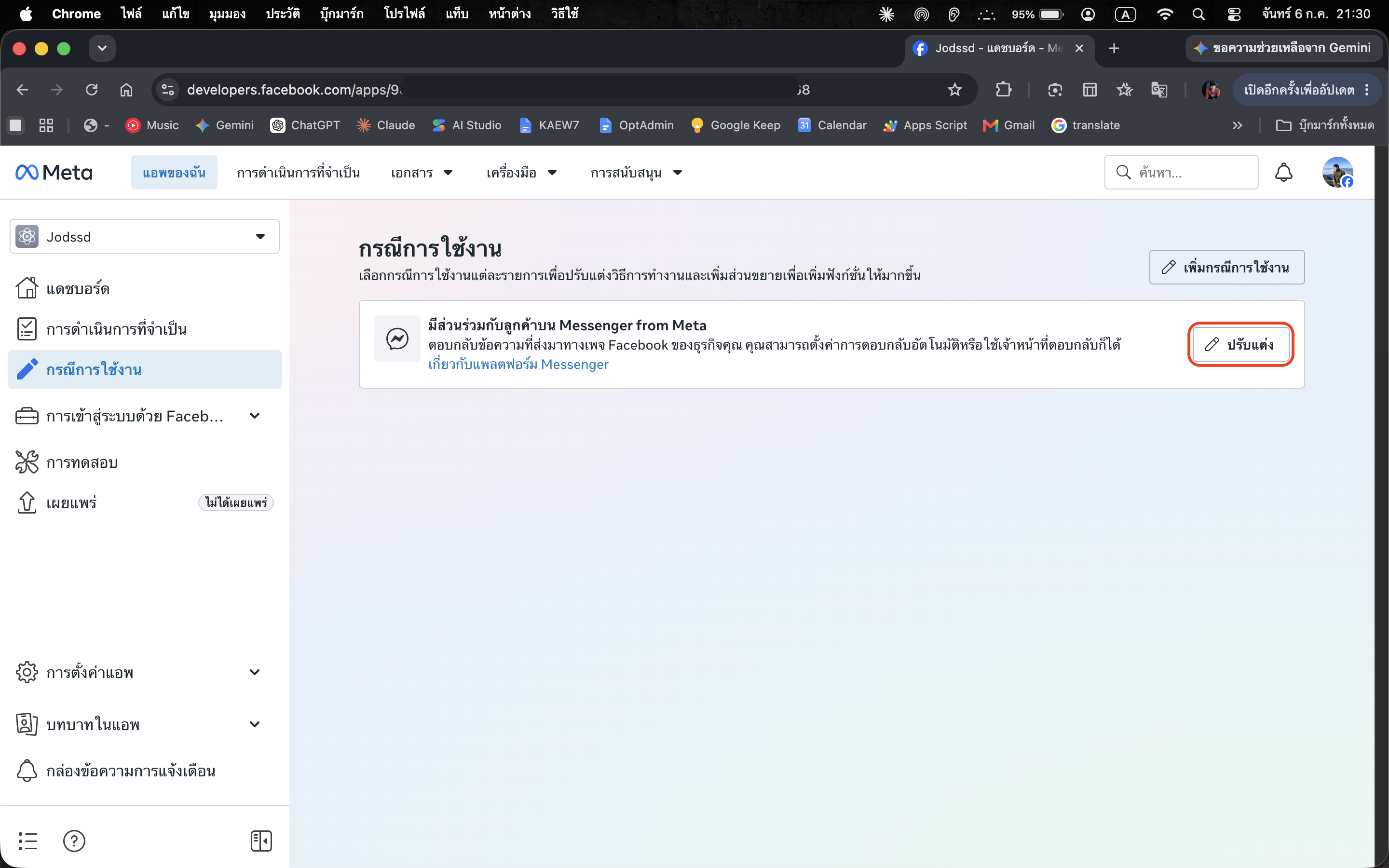The width and height of the screenshot is (1389, 868).
Task: Click the Meta logo
Action: pos(54,172)
